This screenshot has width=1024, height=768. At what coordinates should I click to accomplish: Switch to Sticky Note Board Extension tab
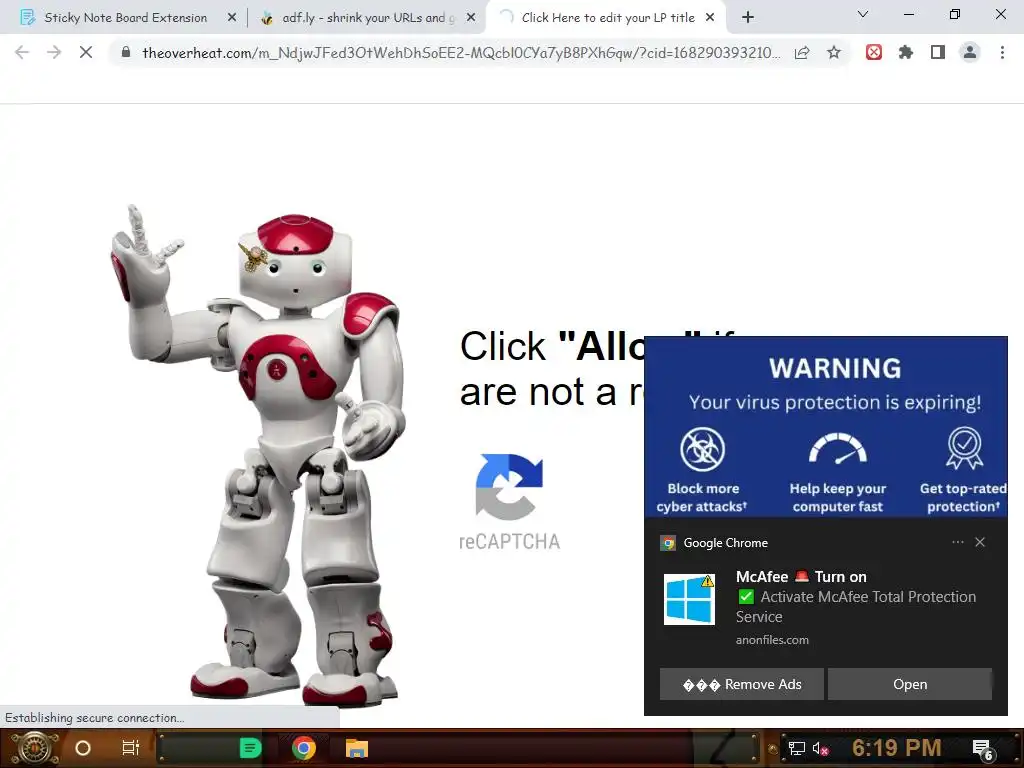124,18
